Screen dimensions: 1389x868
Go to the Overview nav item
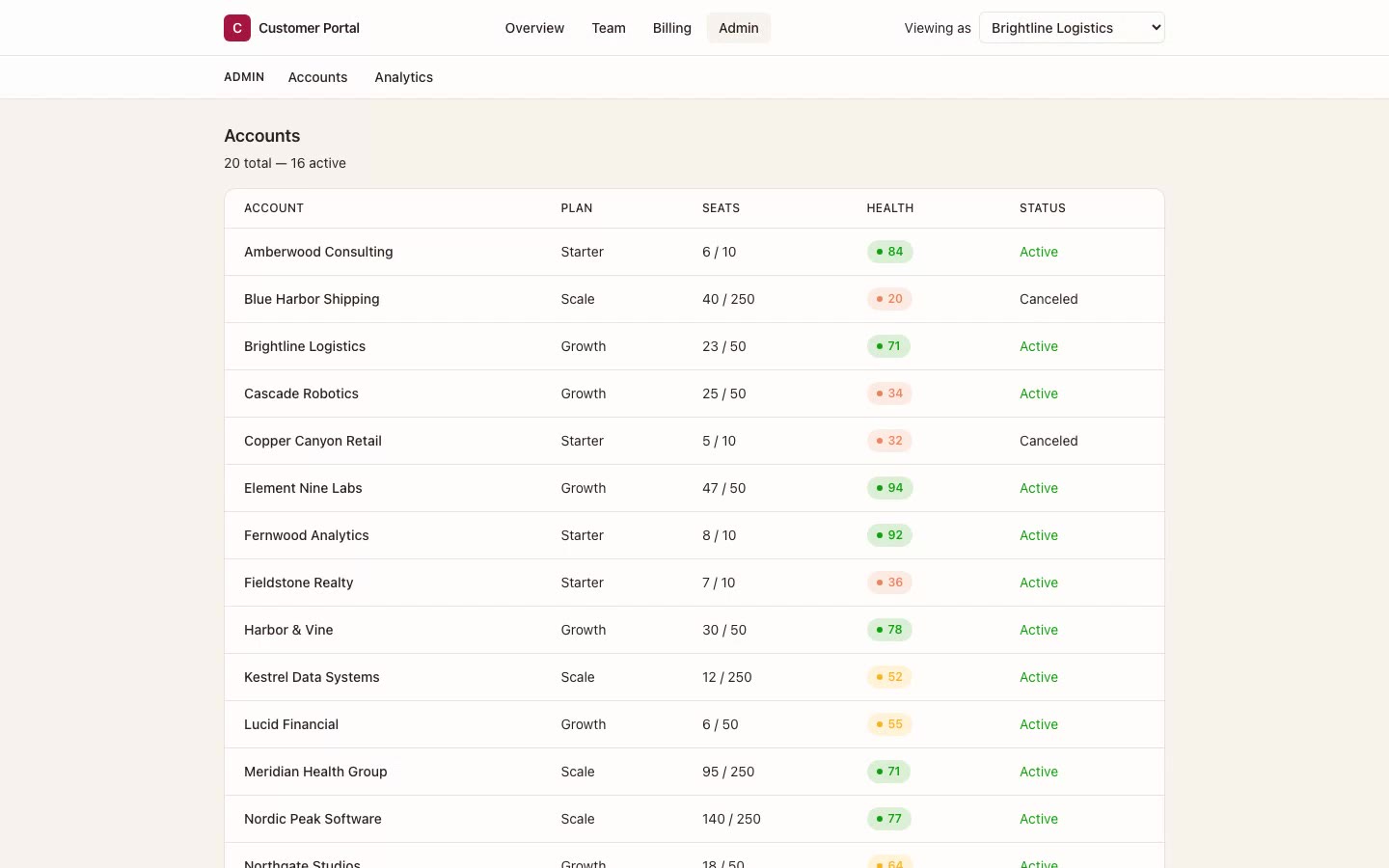pos(534,28)
